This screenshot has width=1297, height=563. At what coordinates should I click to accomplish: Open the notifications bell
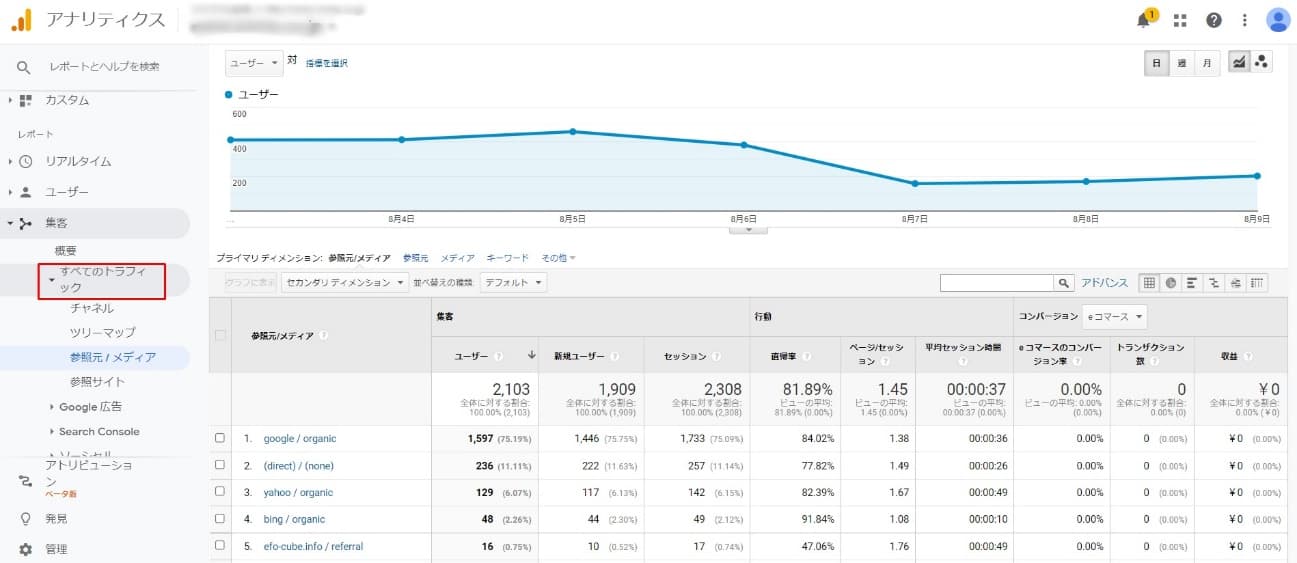click(1145, 19)
